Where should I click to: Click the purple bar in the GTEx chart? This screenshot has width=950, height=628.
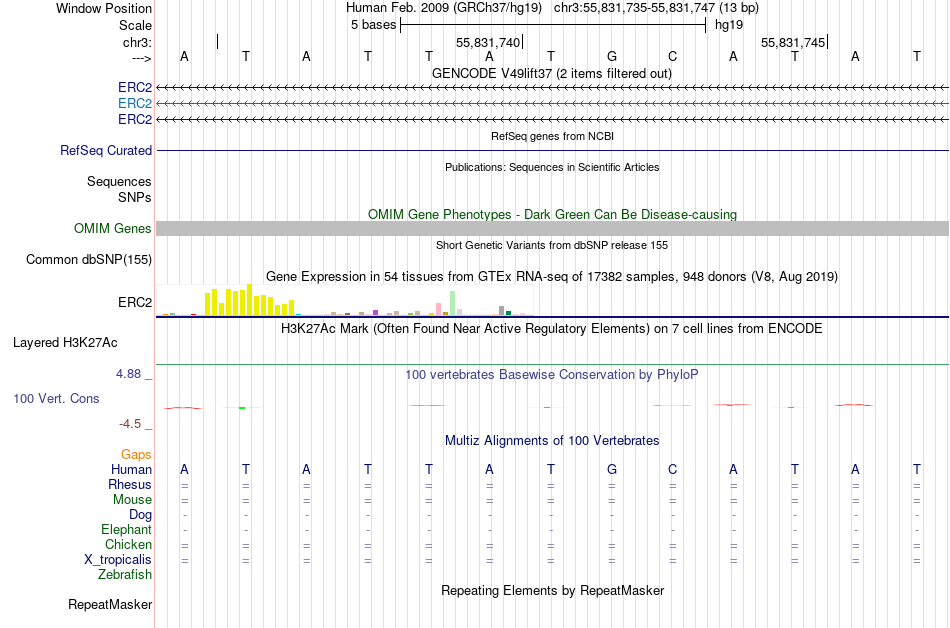click(x=376, y=312)
